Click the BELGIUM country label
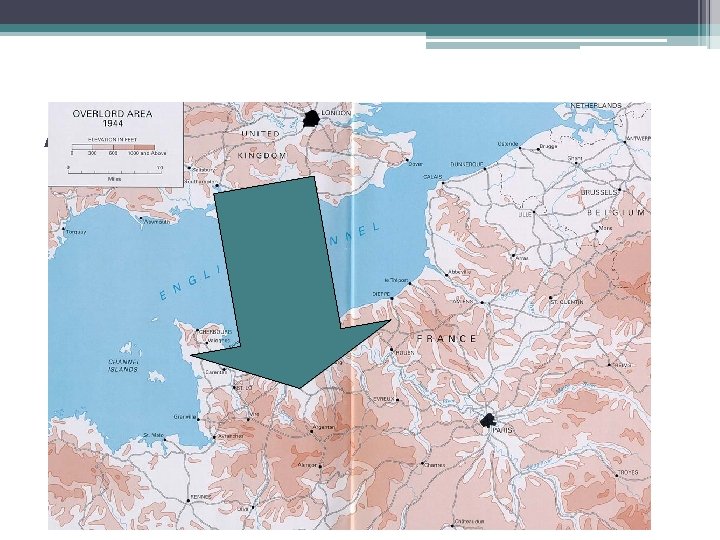This screenshot has height=540, width=720. coord(616,213)
